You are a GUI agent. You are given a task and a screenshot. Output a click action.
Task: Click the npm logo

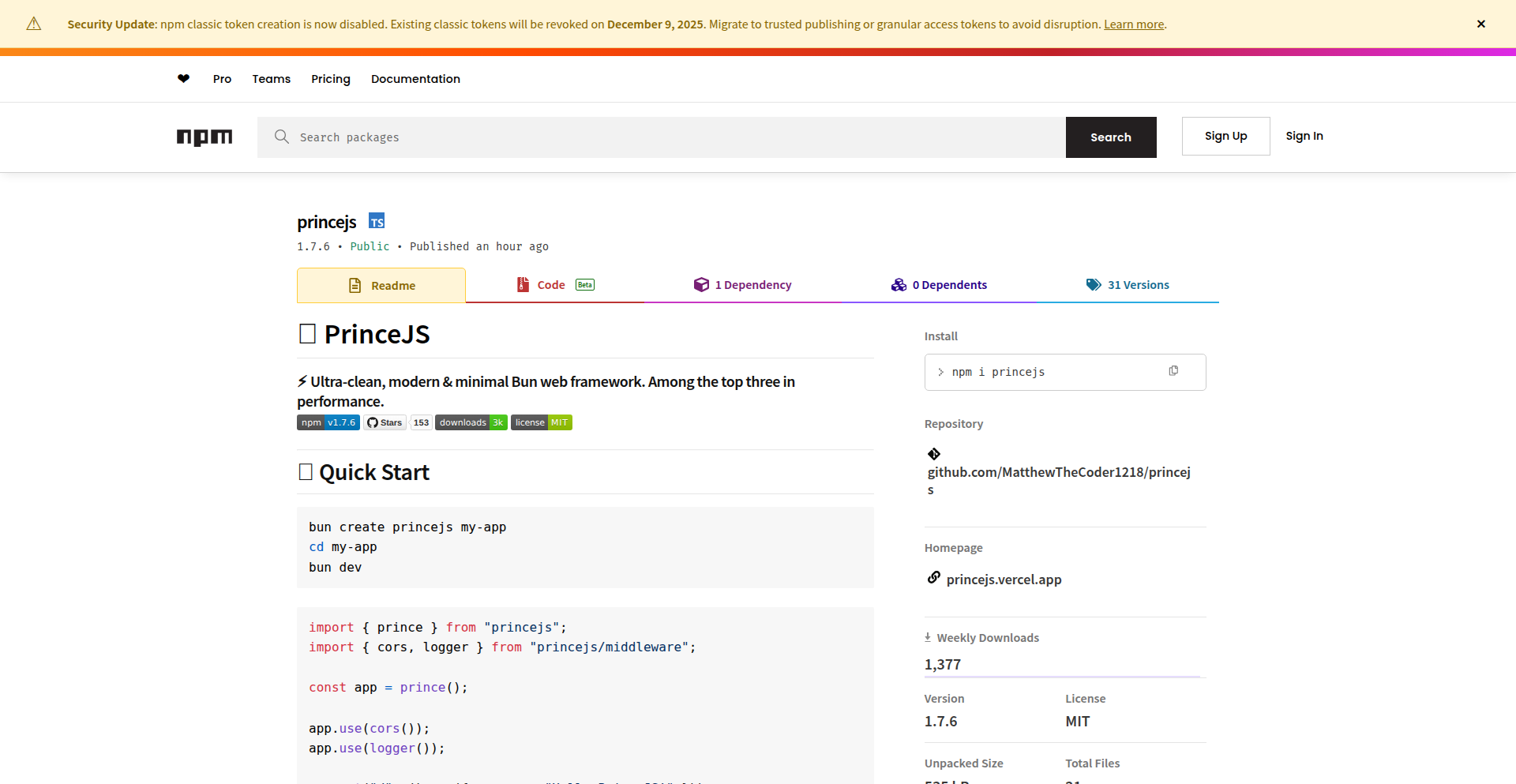(x=205, y=137)
